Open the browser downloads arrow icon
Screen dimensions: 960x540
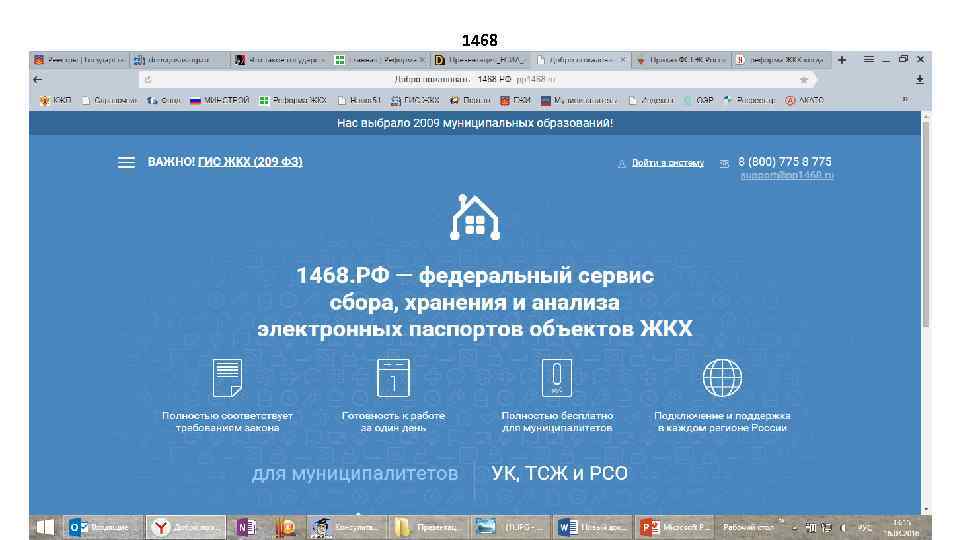coord(920,80)
